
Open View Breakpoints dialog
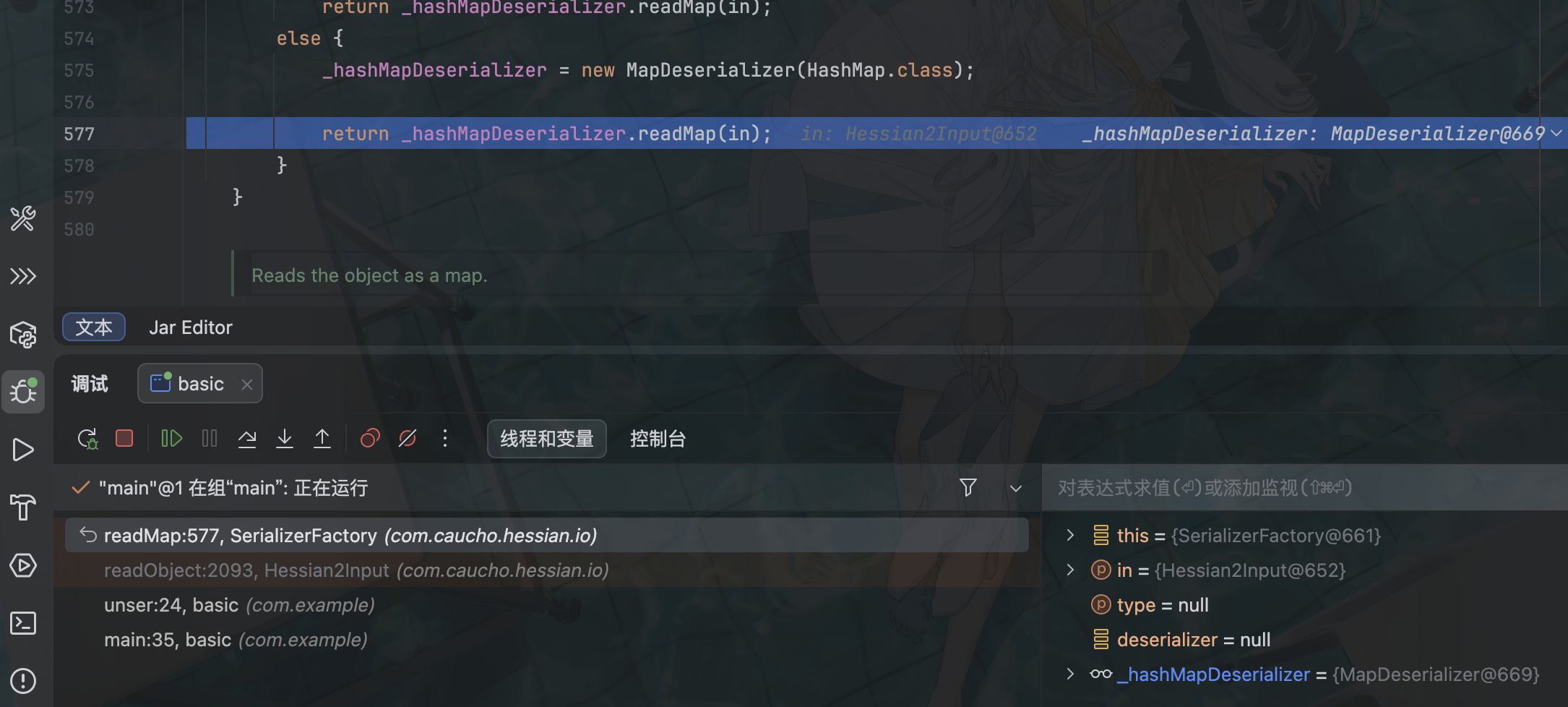coord(370,439)
